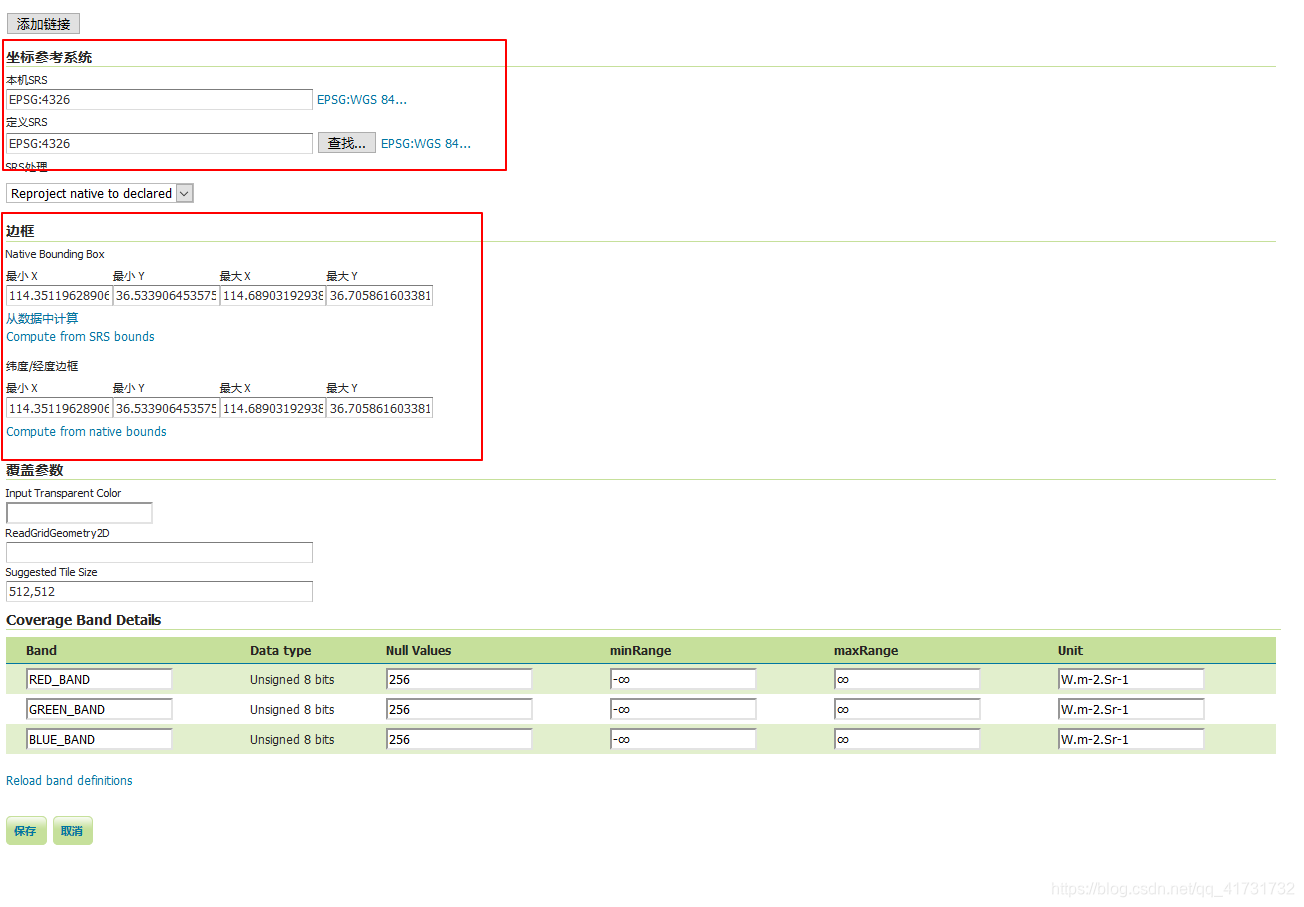
Task: Click RED_BAND minRange field
Action: tap(683, 680)
